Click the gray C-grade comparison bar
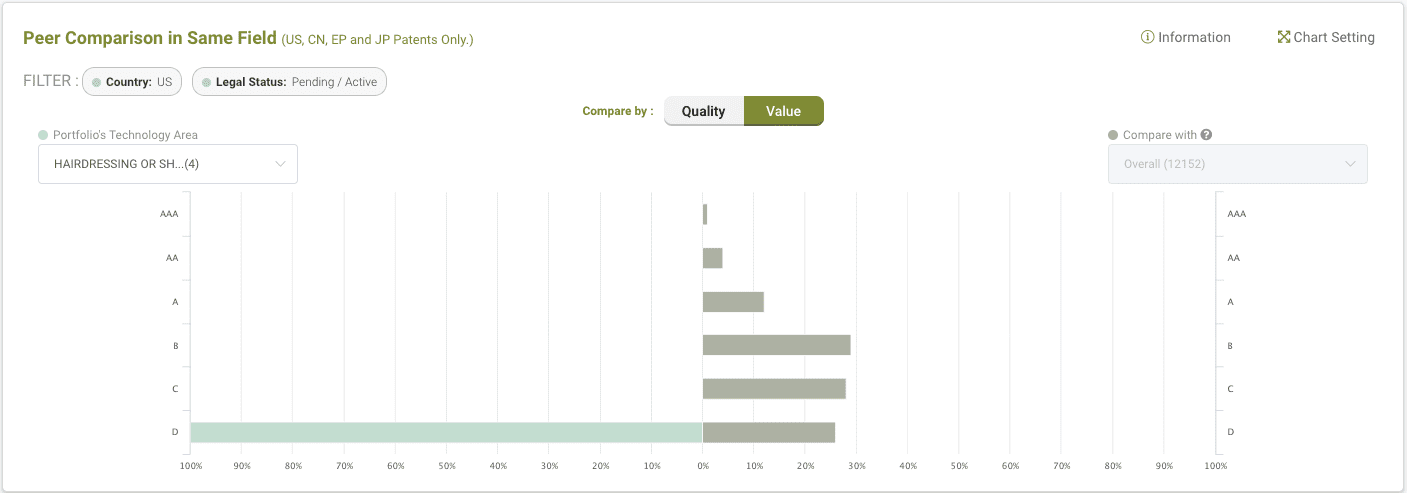Screen dimensions: 1407x493 (774, 389)
